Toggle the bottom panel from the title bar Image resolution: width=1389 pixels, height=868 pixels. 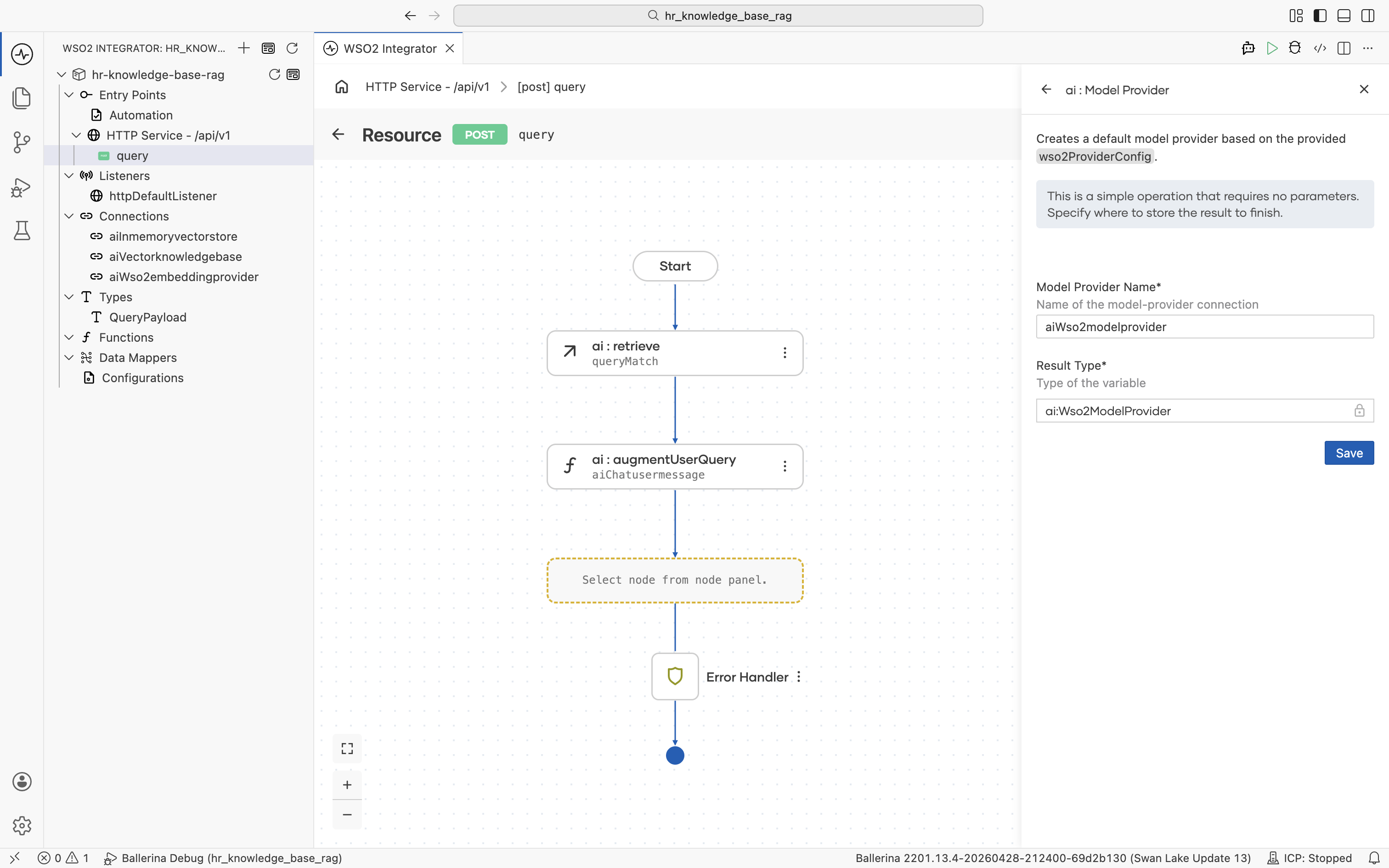[1344, 16]
